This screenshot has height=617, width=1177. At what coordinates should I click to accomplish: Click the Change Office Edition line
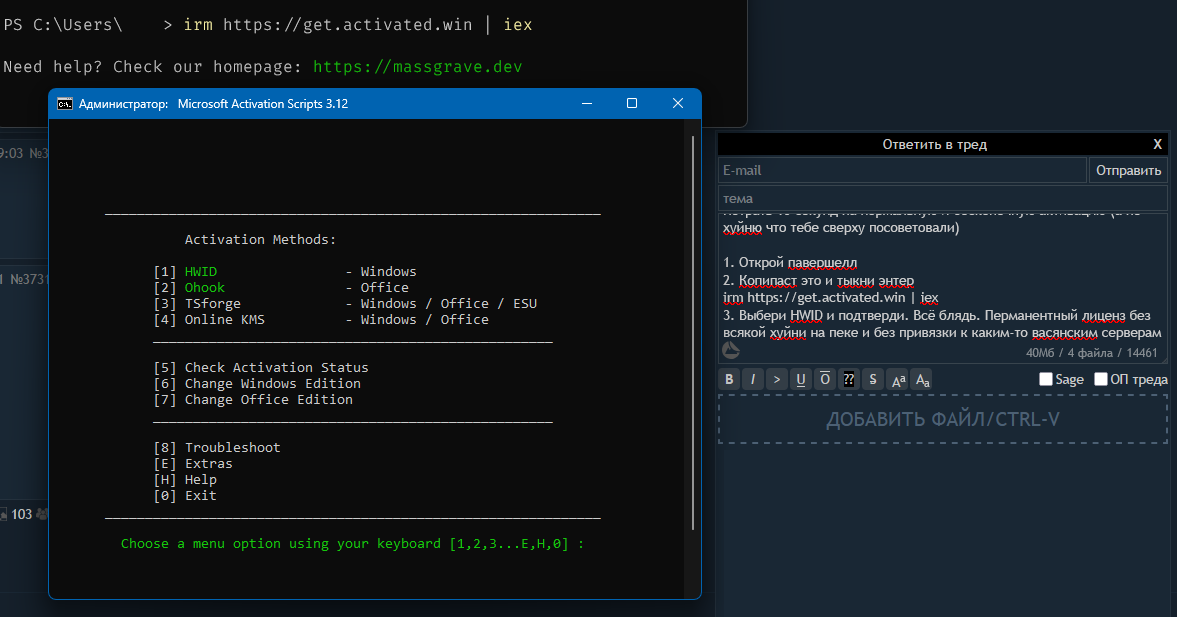click(253, 399)
